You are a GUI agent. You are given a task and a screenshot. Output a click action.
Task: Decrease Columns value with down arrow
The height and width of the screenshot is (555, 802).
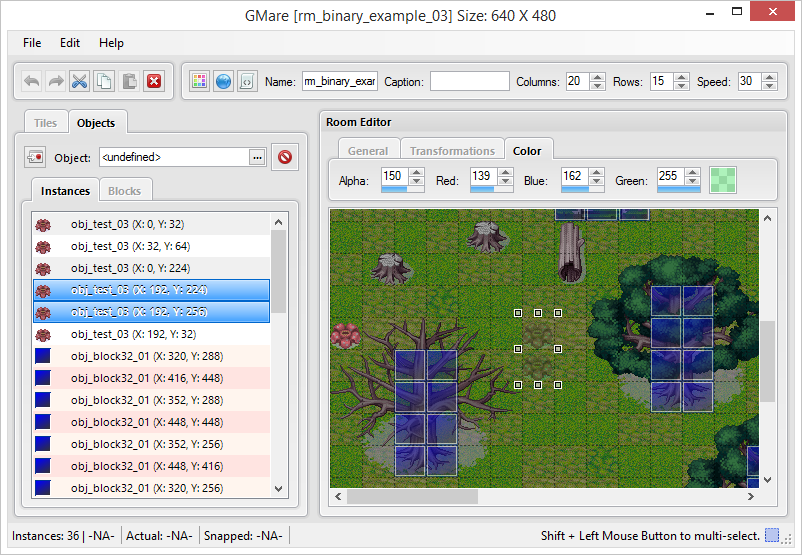pyautogui.click(x=597, y=86)
